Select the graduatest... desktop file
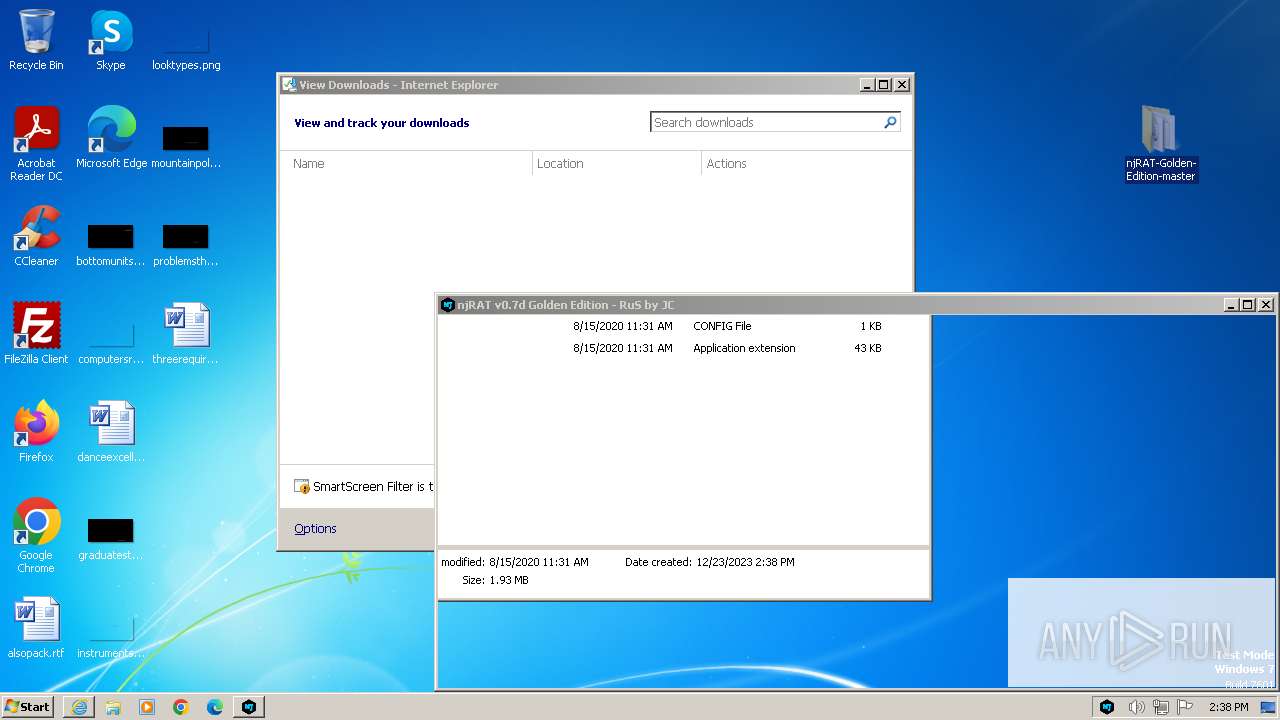1280x720 pixels. (x=111, y=538)
